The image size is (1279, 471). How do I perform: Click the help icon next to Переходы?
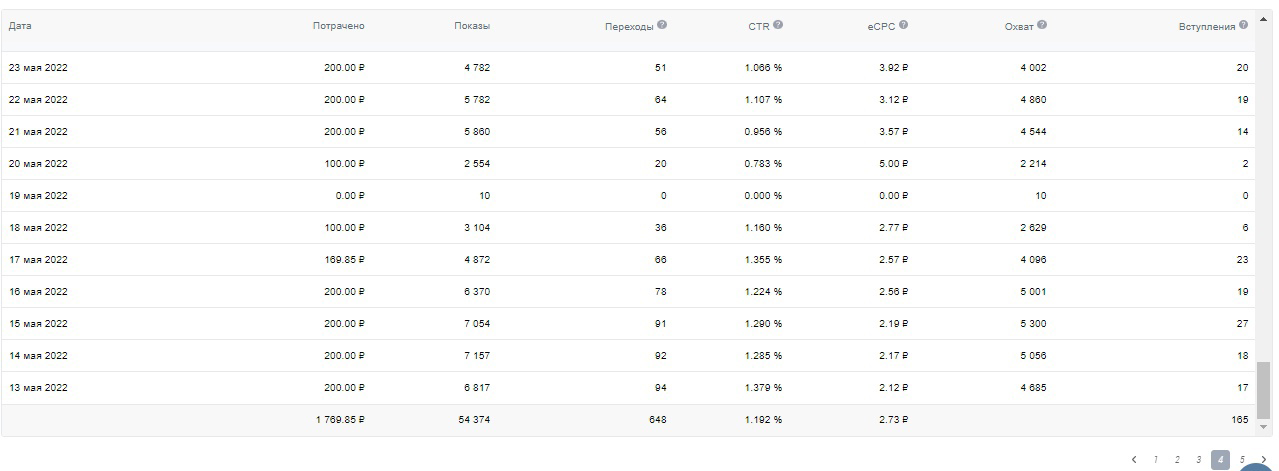tap(662, 25)
